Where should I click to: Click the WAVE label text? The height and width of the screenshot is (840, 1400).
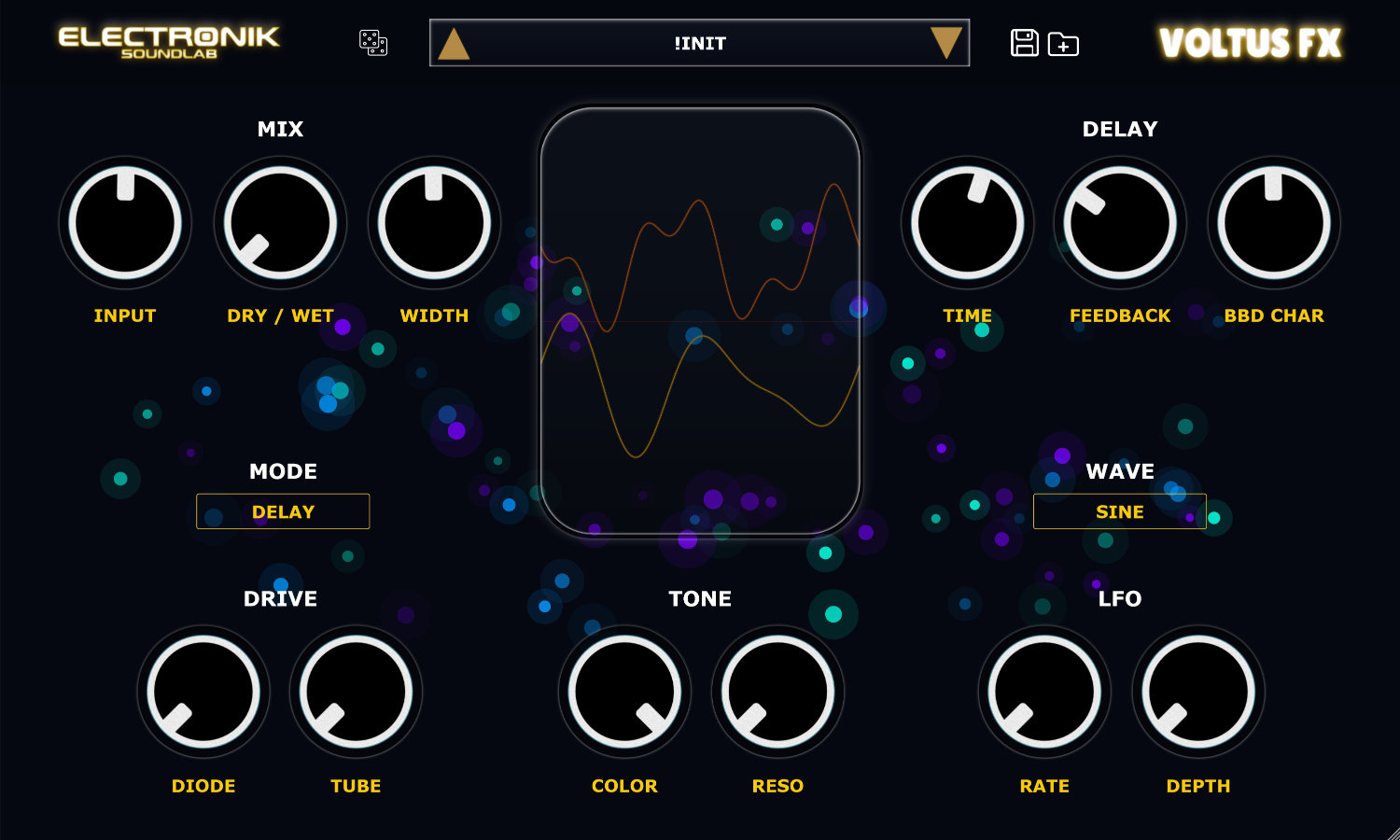coord(1120,471)
